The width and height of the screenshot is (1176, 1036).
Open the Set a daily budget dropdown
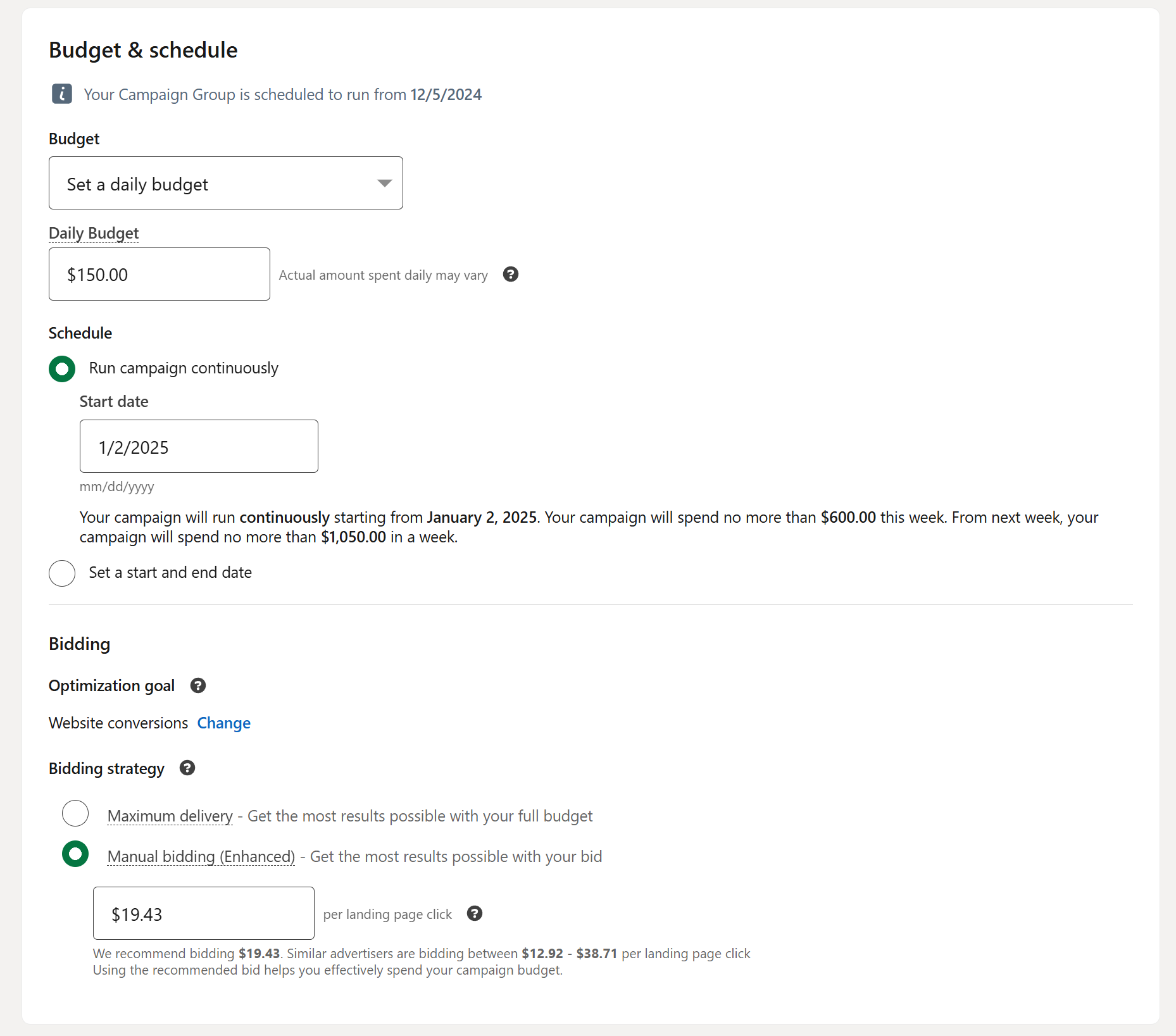pos(226,183)
